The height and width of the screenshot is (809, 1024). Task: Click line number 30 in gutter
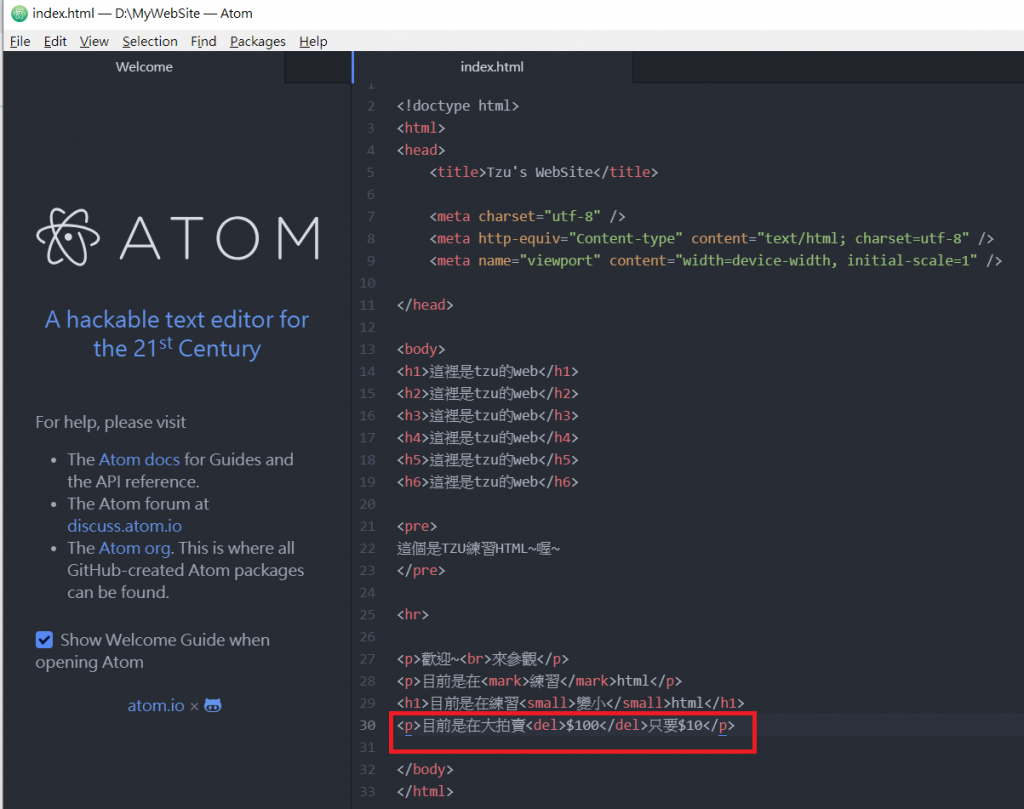367,725
